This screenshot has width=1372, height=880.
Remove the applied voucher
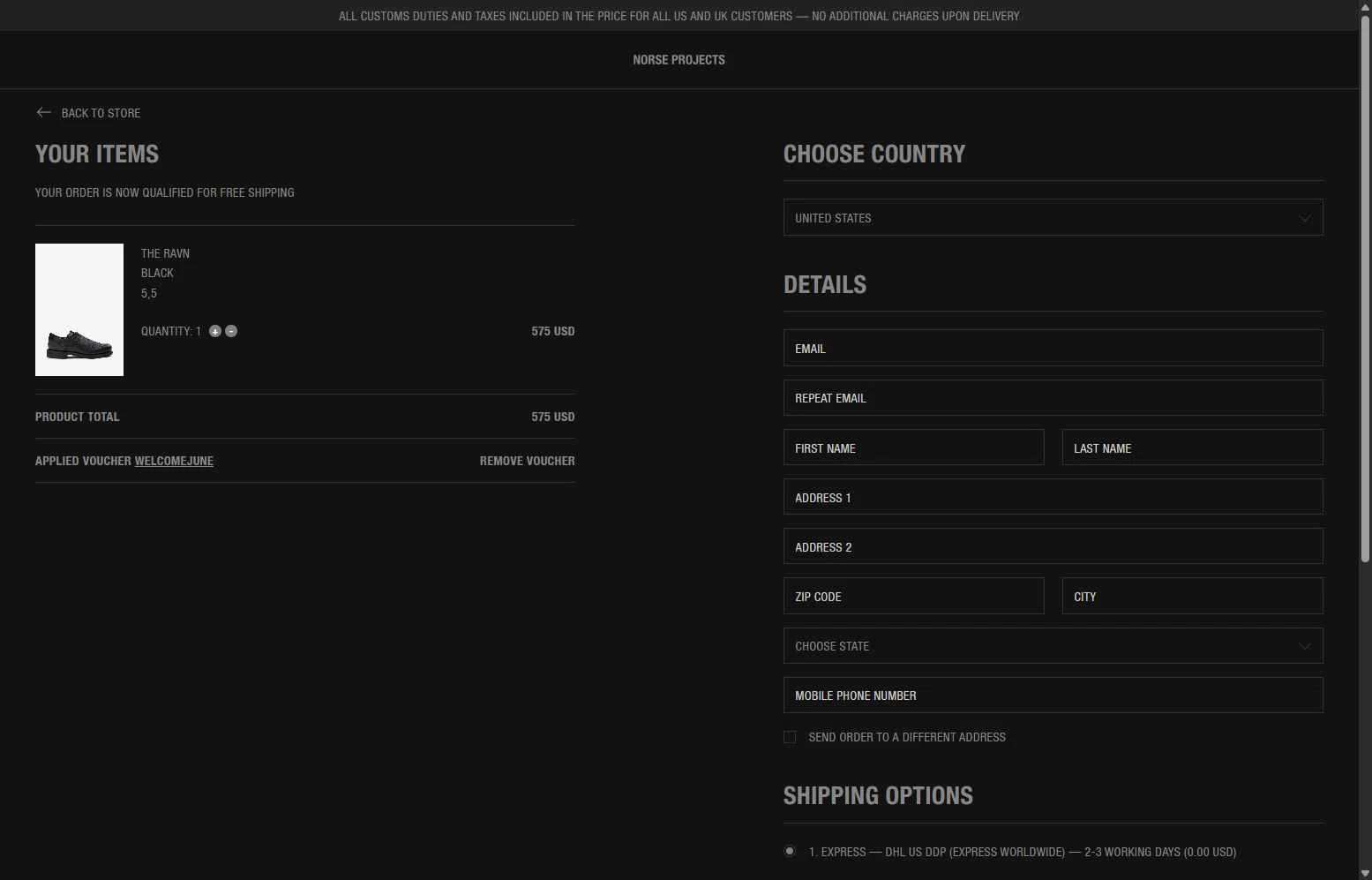[x=527, y=461]
